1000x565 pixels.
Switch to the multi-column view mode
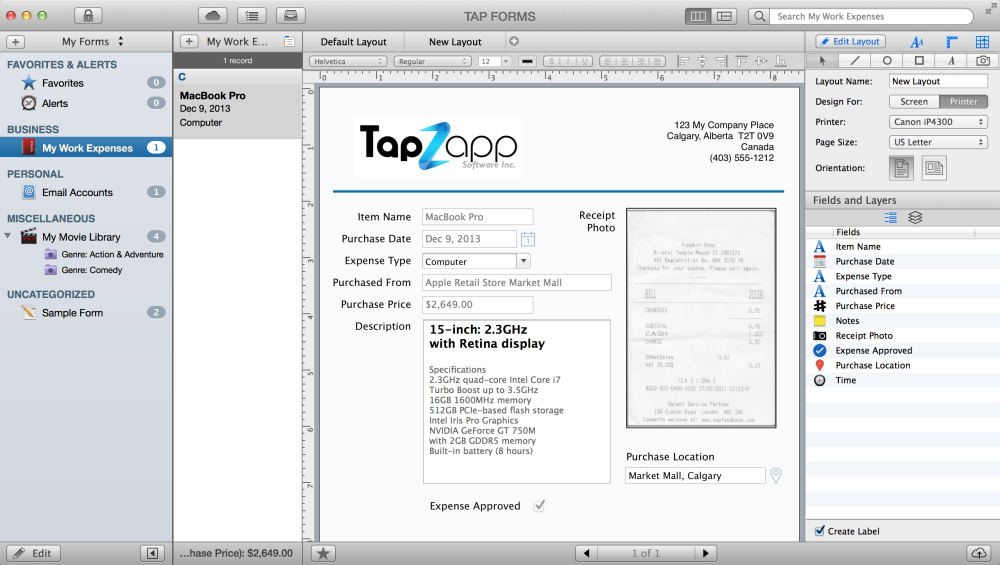(698, 16)
